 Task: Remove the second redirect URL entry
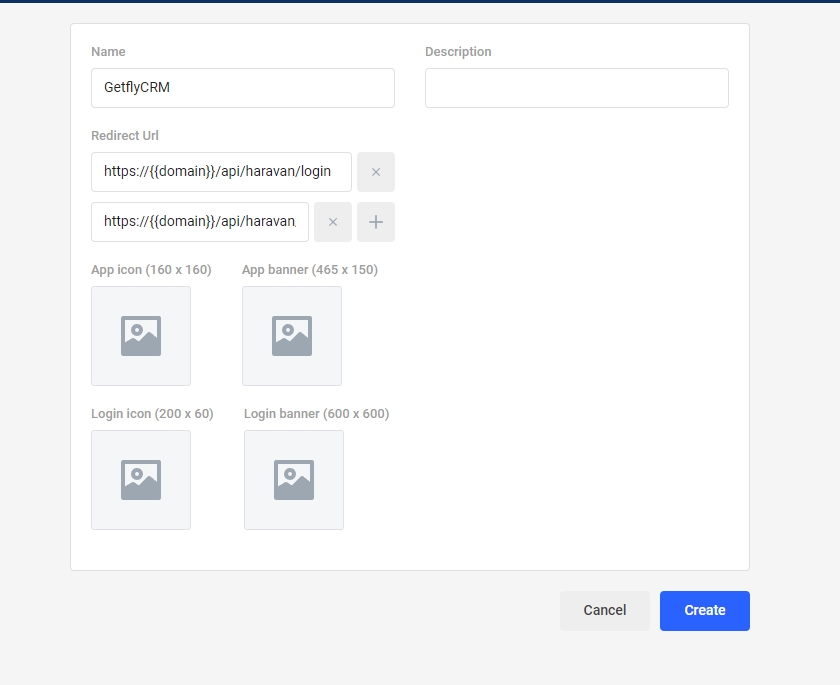[x=333, y=222]
